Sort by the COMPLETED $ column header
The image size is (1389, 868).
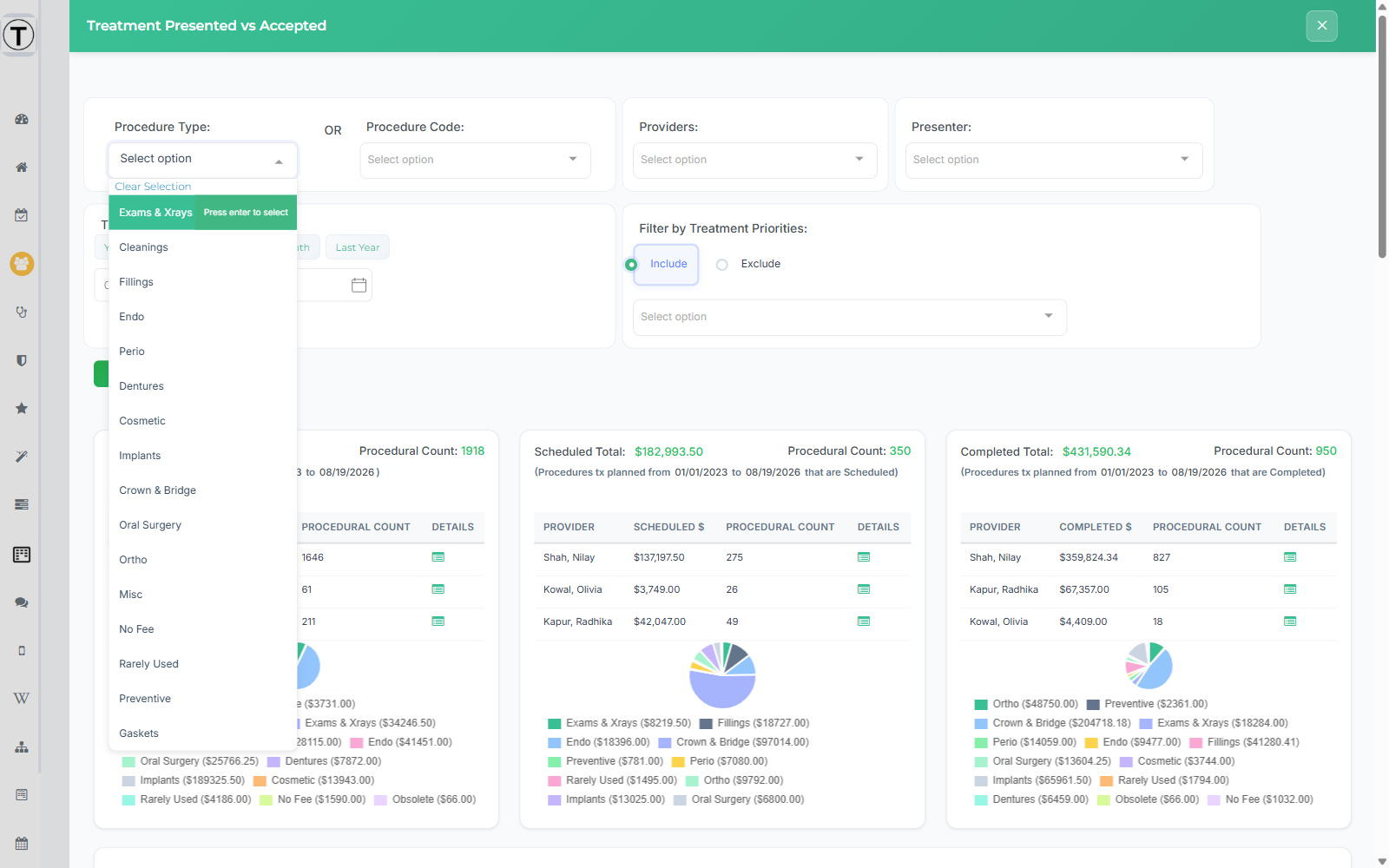(1096, 527)
